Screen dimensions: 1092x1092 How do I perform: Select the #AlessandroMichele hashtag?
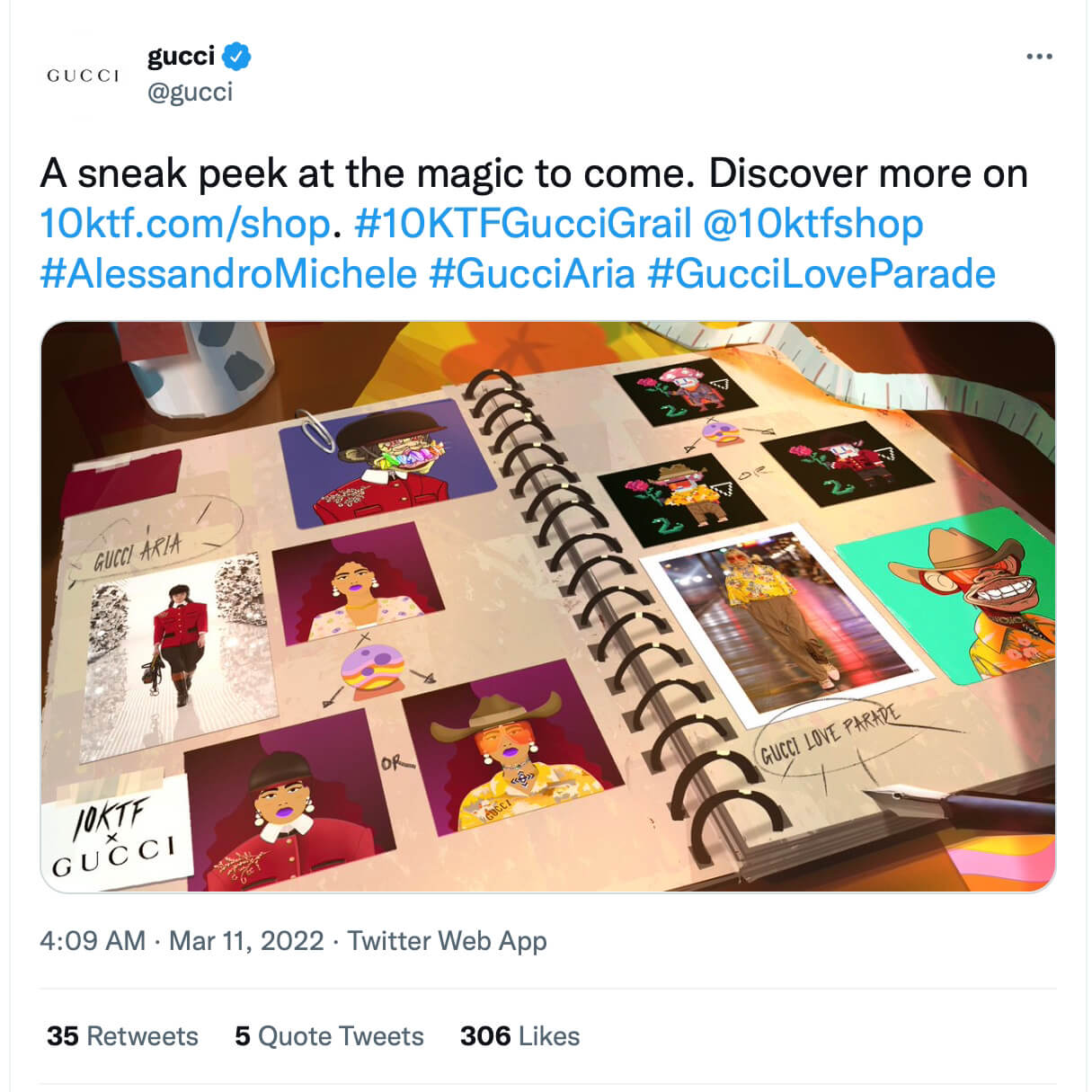click(228, 274)
